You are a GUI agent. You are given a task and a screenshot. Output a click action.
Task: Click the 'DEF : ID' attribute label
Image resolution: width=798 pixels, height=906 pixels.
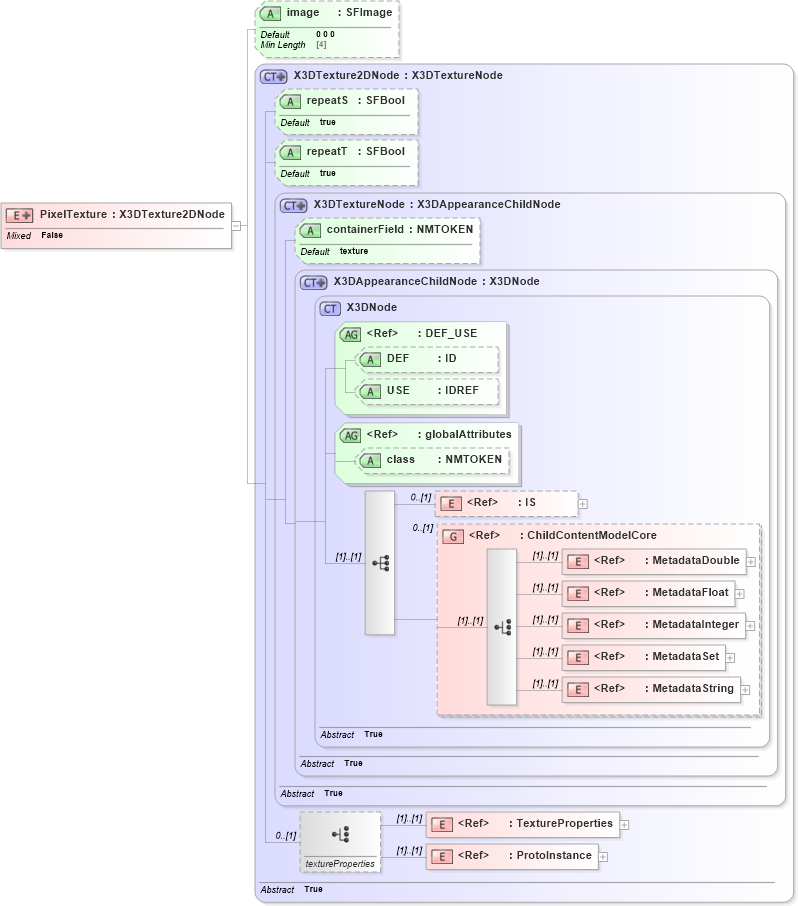pos(422,358)
